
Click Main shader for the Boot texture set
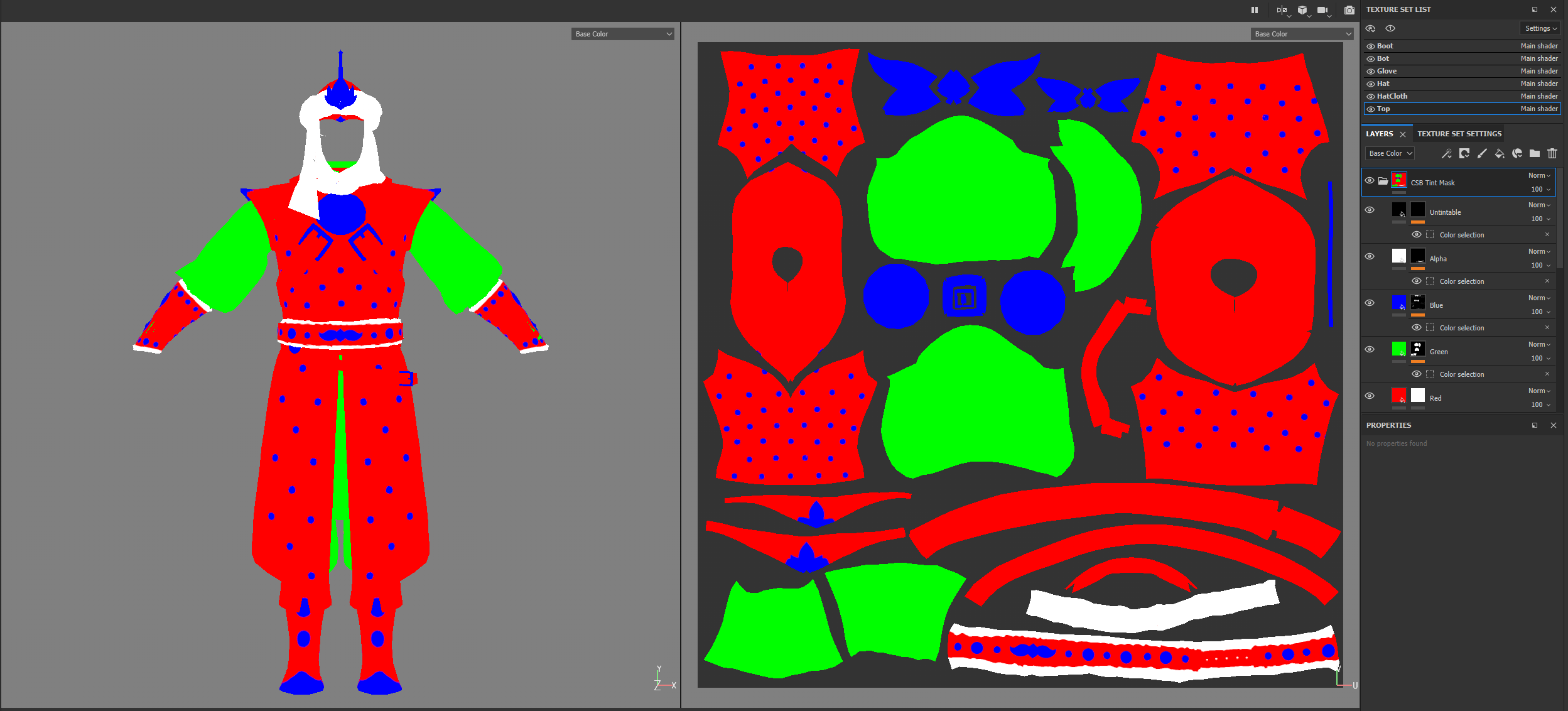[x=1538, y=46]
